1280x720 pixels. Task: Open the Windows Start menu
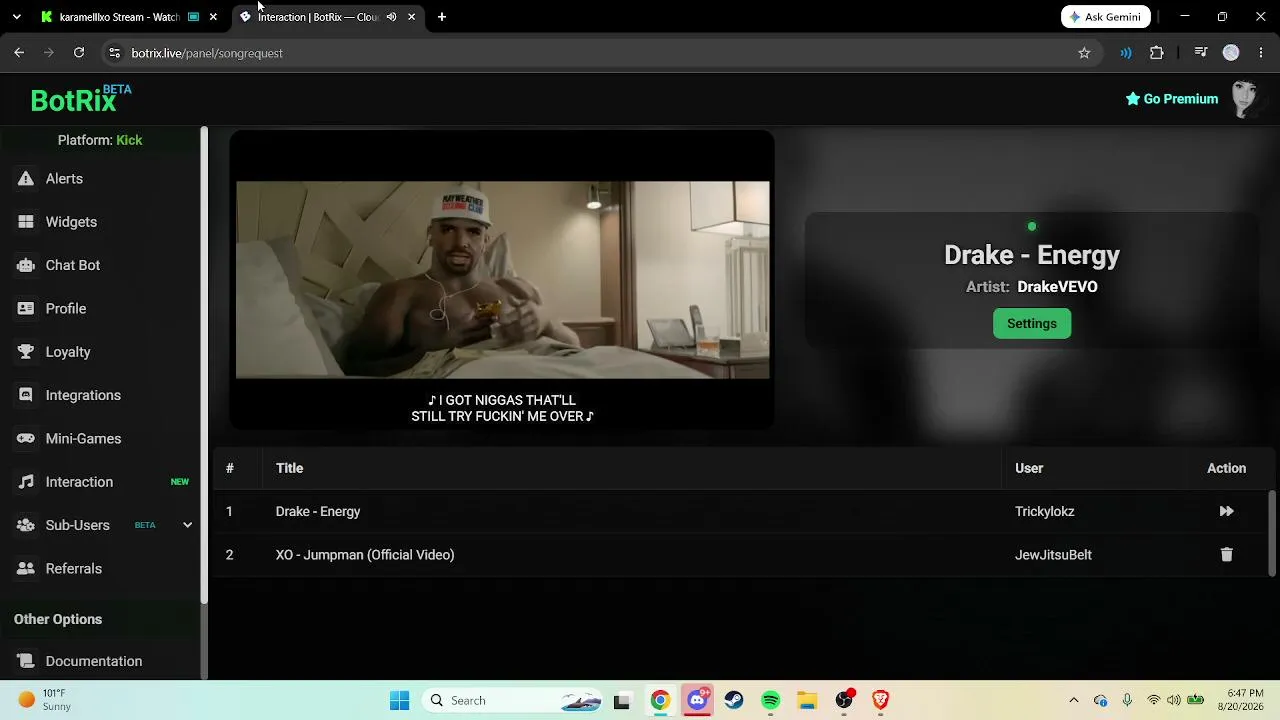pyautogui.click(x=399, y=700)
